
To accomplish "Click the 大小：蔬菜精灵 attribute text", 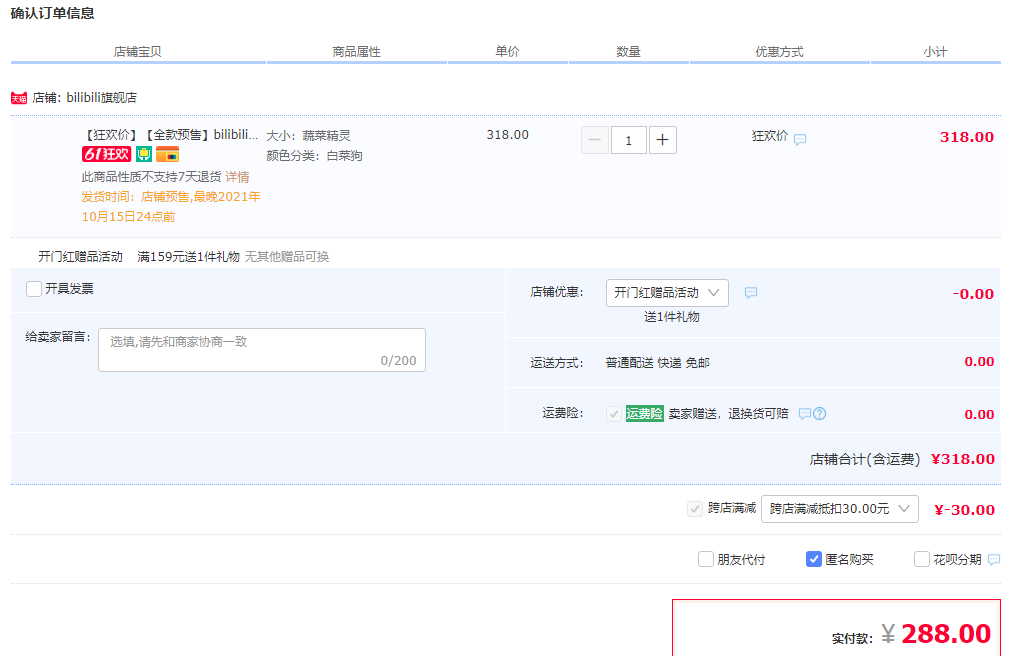I will 308,136.
